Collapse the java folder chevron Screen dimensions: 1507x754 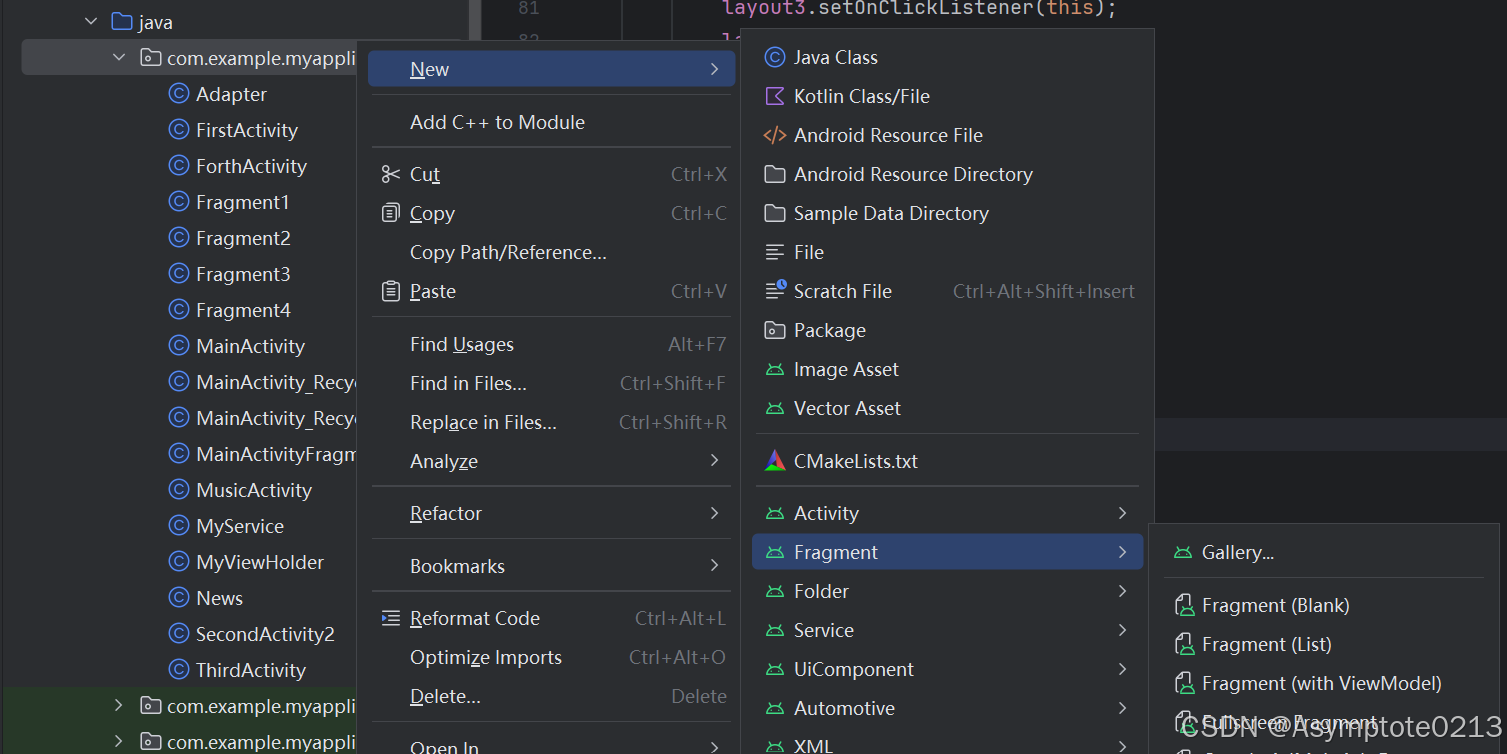pos(91,21)
